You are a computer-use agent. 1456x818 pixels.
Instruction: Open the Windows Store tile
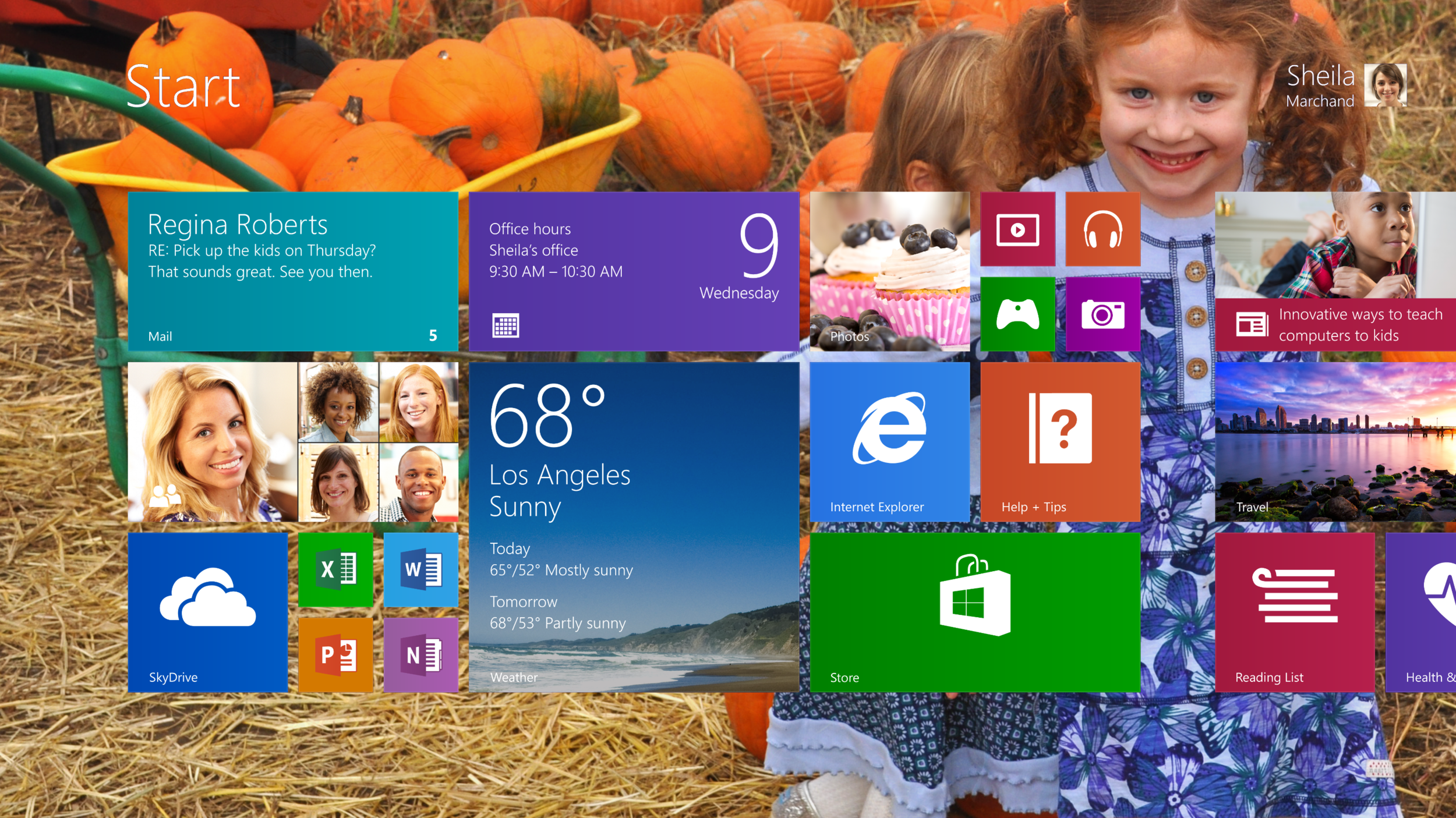point(974,612)
